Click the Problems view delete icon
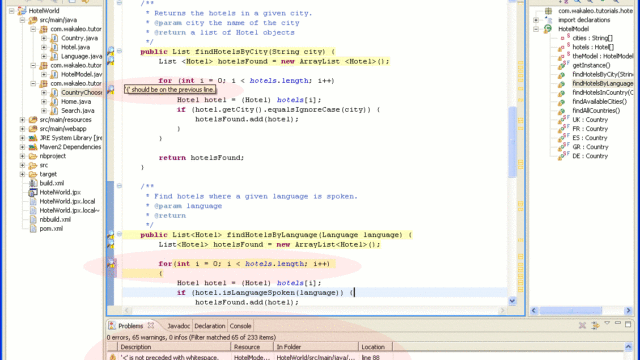Viewport: 640px width, 360px height. coord(582,325)
